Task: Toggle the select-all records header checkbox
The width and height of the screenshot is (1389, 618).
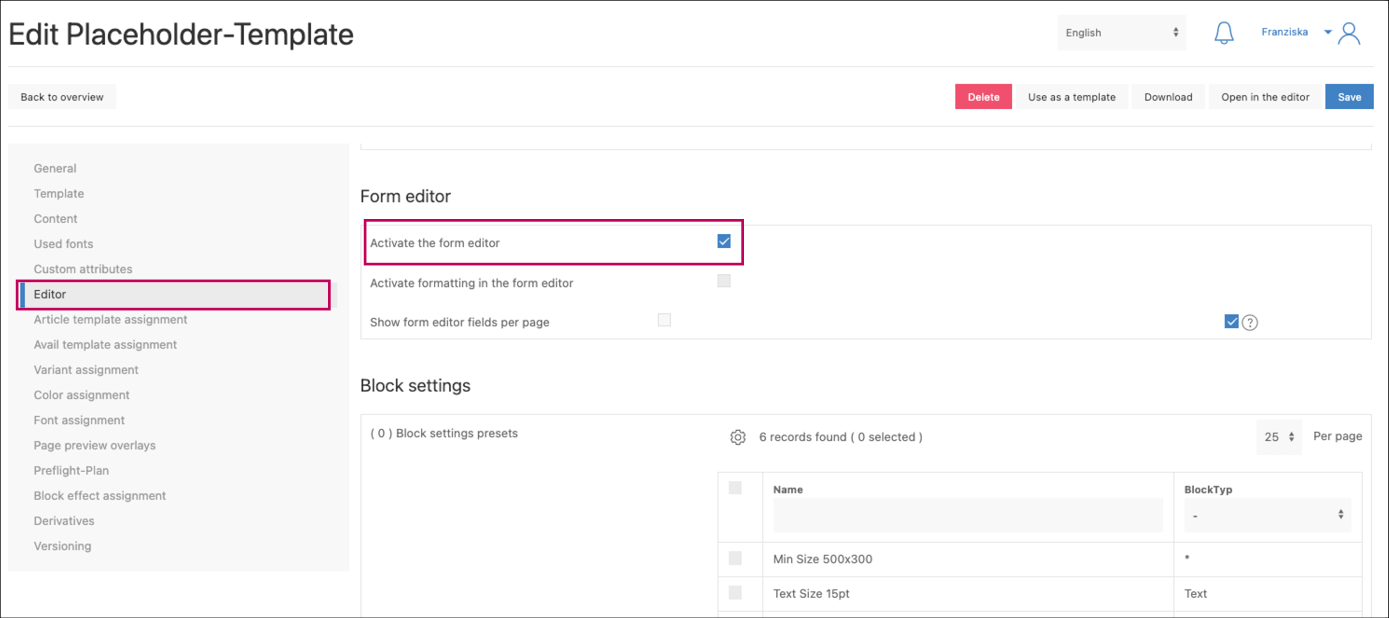Action: pos(735,488)
